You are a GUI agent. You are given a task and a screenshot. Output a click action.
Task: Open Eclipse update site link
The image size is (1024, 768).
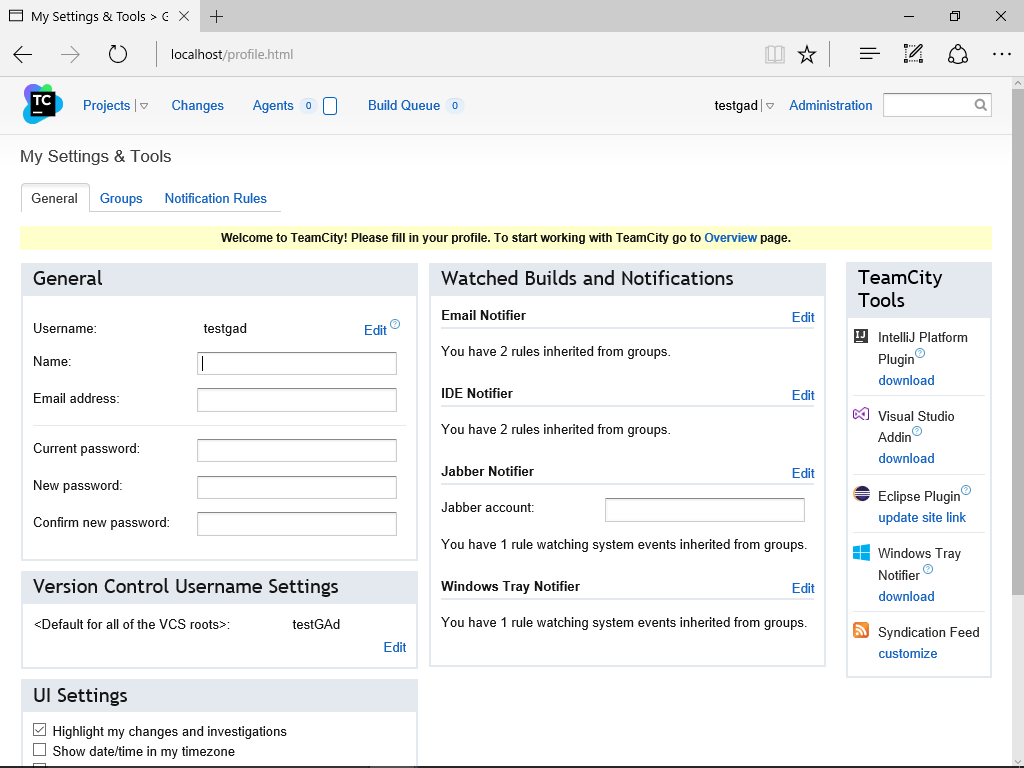click(921, 517)
